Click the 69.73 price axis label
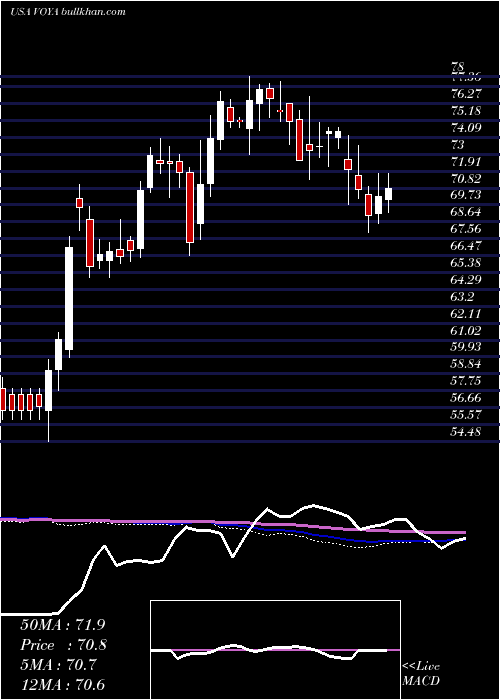500x700 pixels. click(x=467, y=195)
